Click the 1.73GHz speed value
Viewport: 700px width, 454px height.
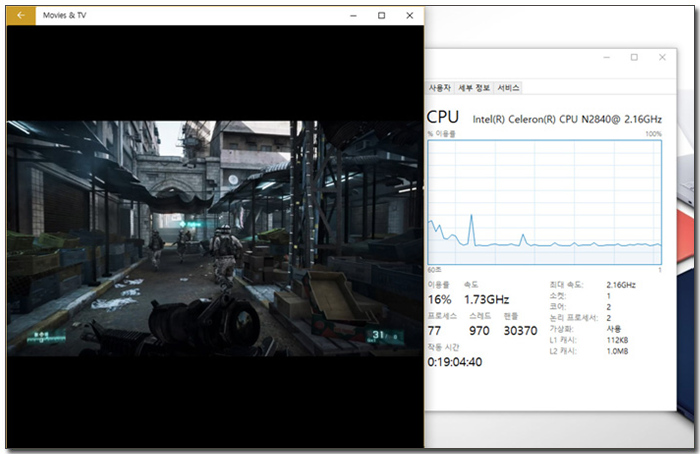pos(487,300)
